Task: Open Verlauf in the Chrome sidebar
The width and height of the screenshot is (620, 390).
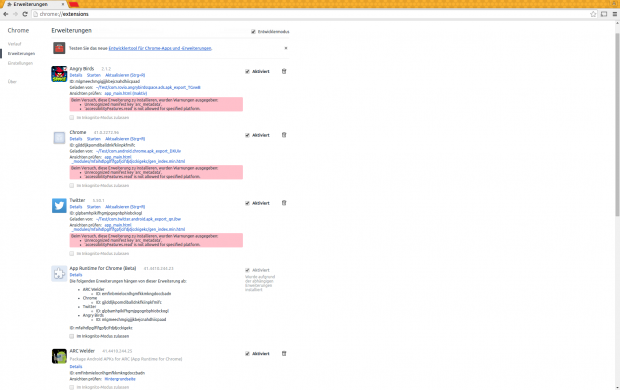Action: 14,44
